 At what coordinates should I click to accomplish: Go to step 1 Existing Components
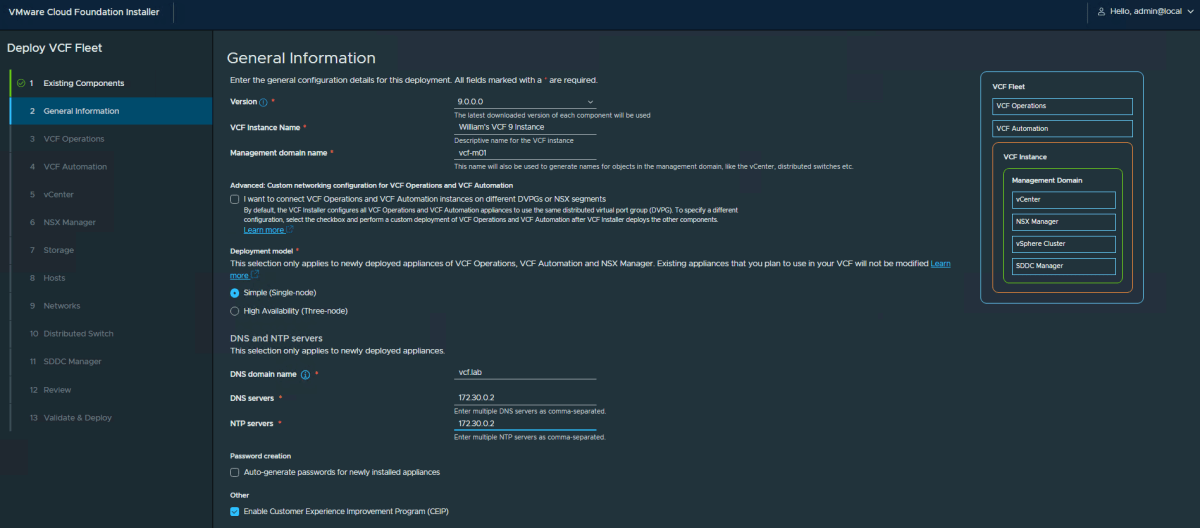click(x=111, y=83)
